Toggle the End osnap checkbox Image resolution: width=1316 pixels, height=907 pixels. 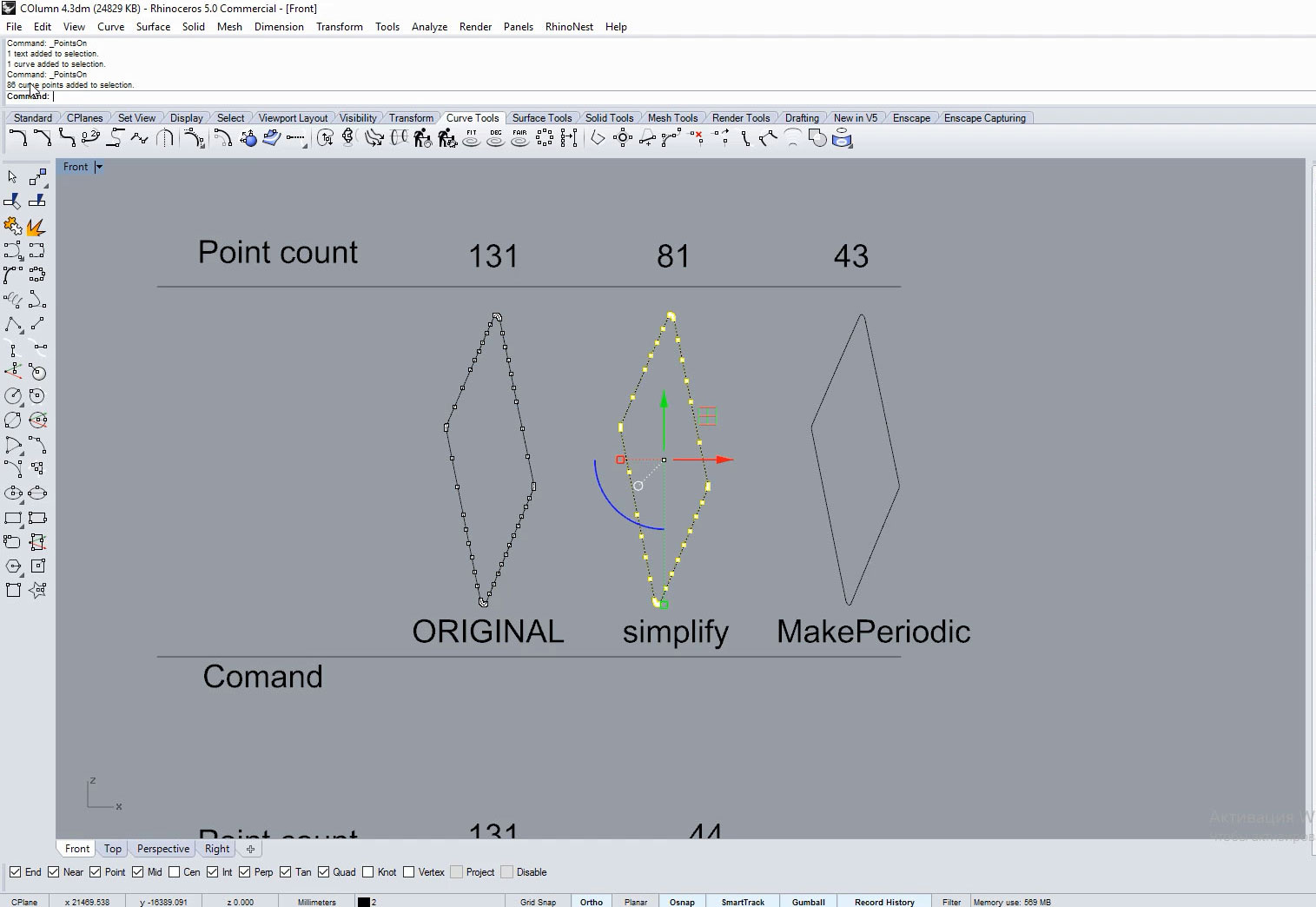15,872
